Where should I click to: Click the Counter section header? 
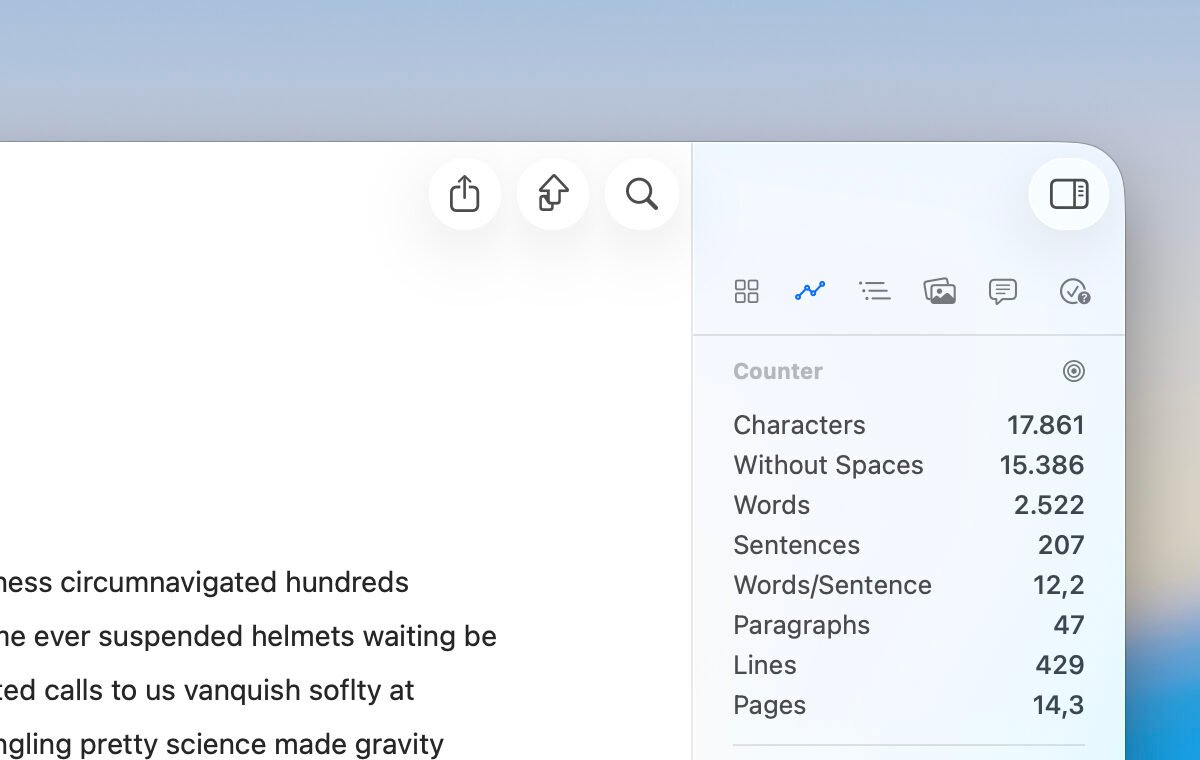click(778, 371)
